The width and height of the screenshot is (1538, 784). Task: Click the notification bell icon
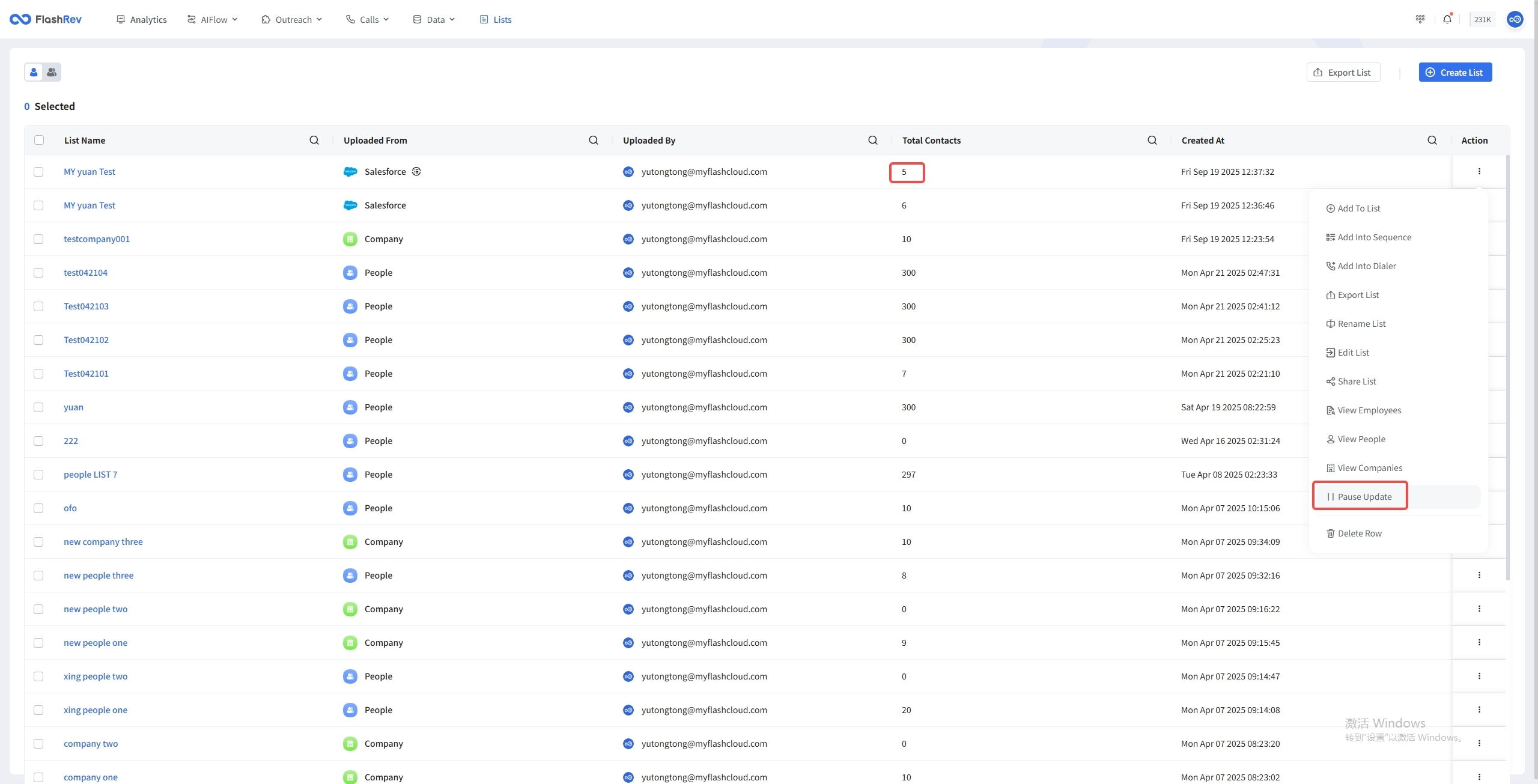point(1447,19)
